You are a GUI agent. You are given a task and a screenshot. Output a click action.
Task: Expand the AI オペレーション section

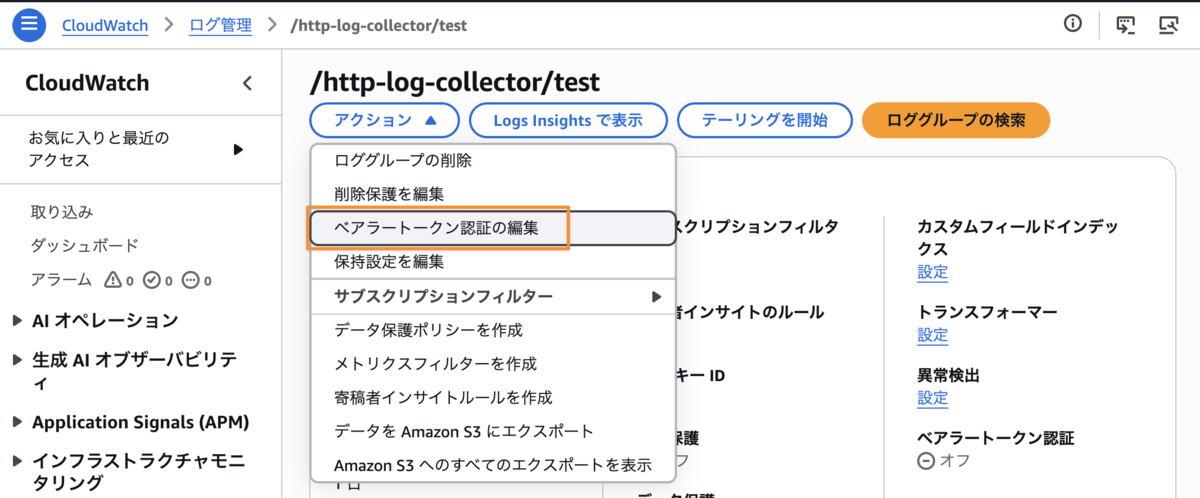coord(18,321)
